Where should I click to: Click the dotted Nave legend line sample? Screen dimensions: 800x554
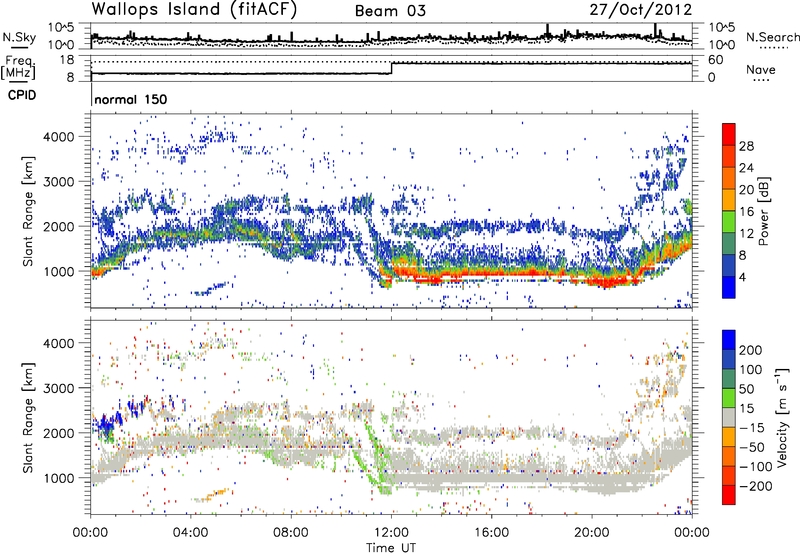tap(761, 81)
